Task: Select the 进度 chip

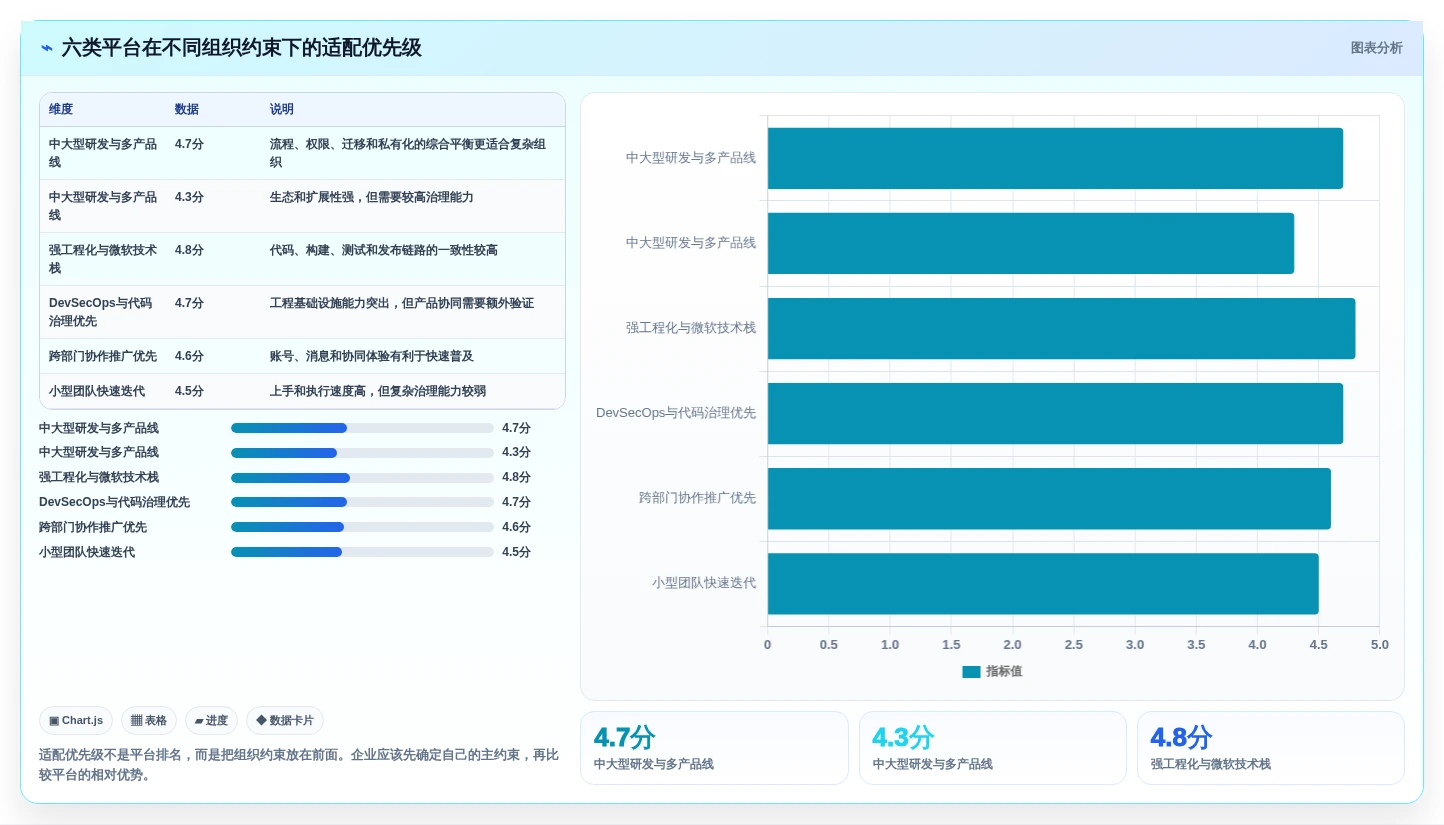Action: [x=211, y=720]
